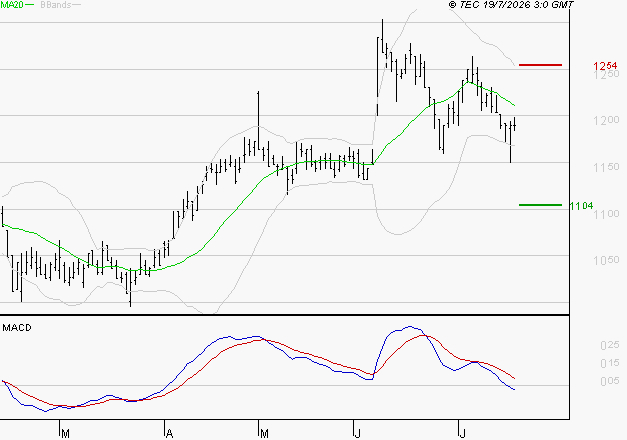Screen dimensions: 627x440
Task: Click the MA20 legend label
Action: (x=12, y=5)
